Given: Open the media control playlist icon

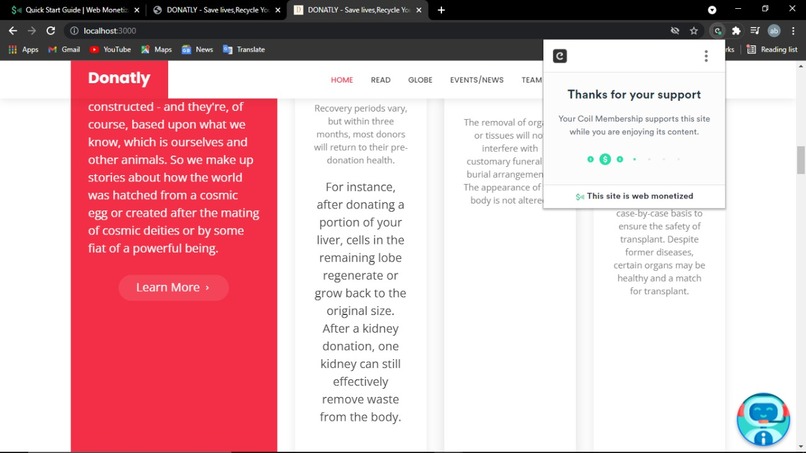Looking at the screenshot, I should (755, 31).
